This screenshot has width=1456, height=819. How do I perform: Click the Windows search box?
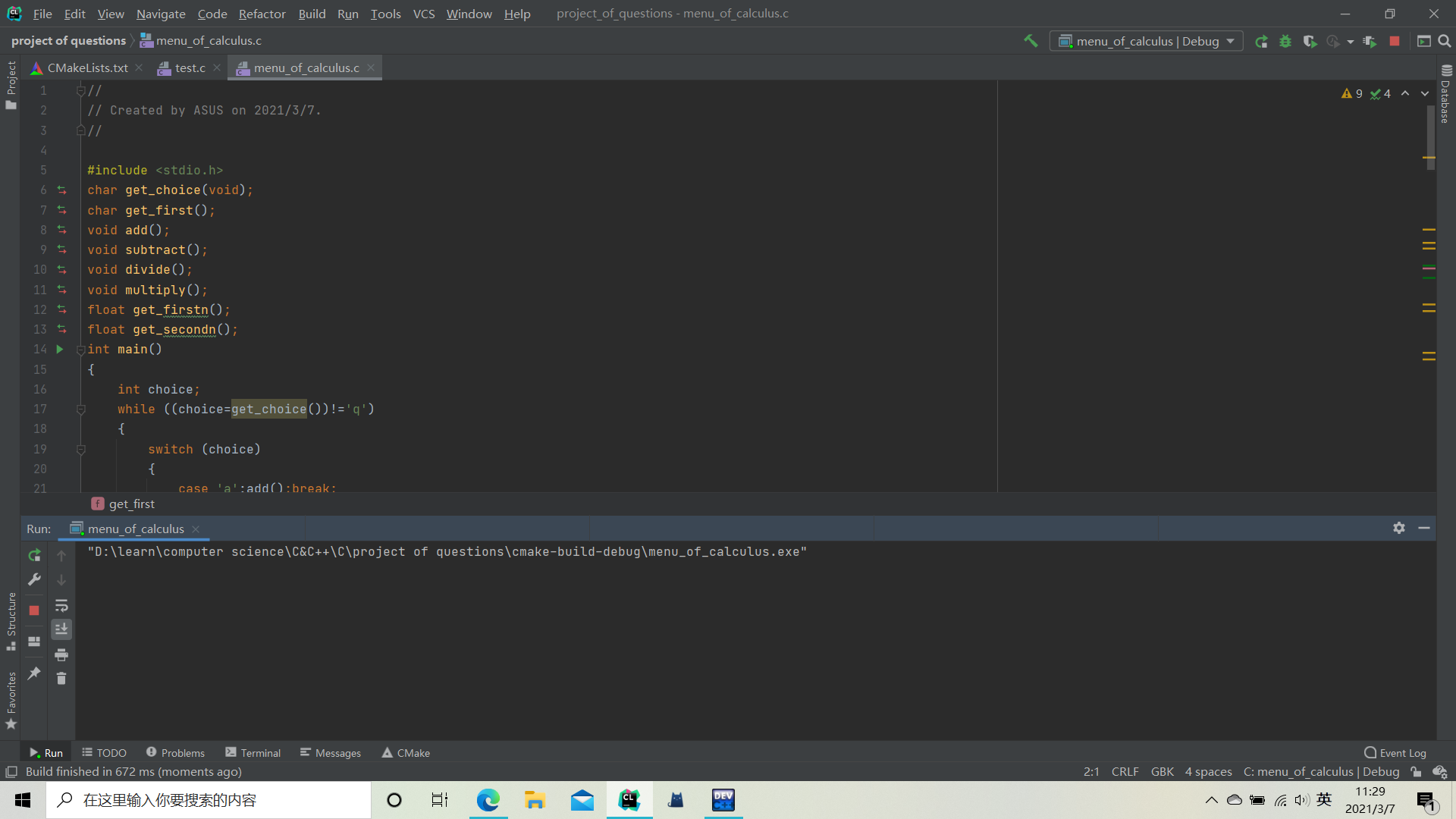209,800
